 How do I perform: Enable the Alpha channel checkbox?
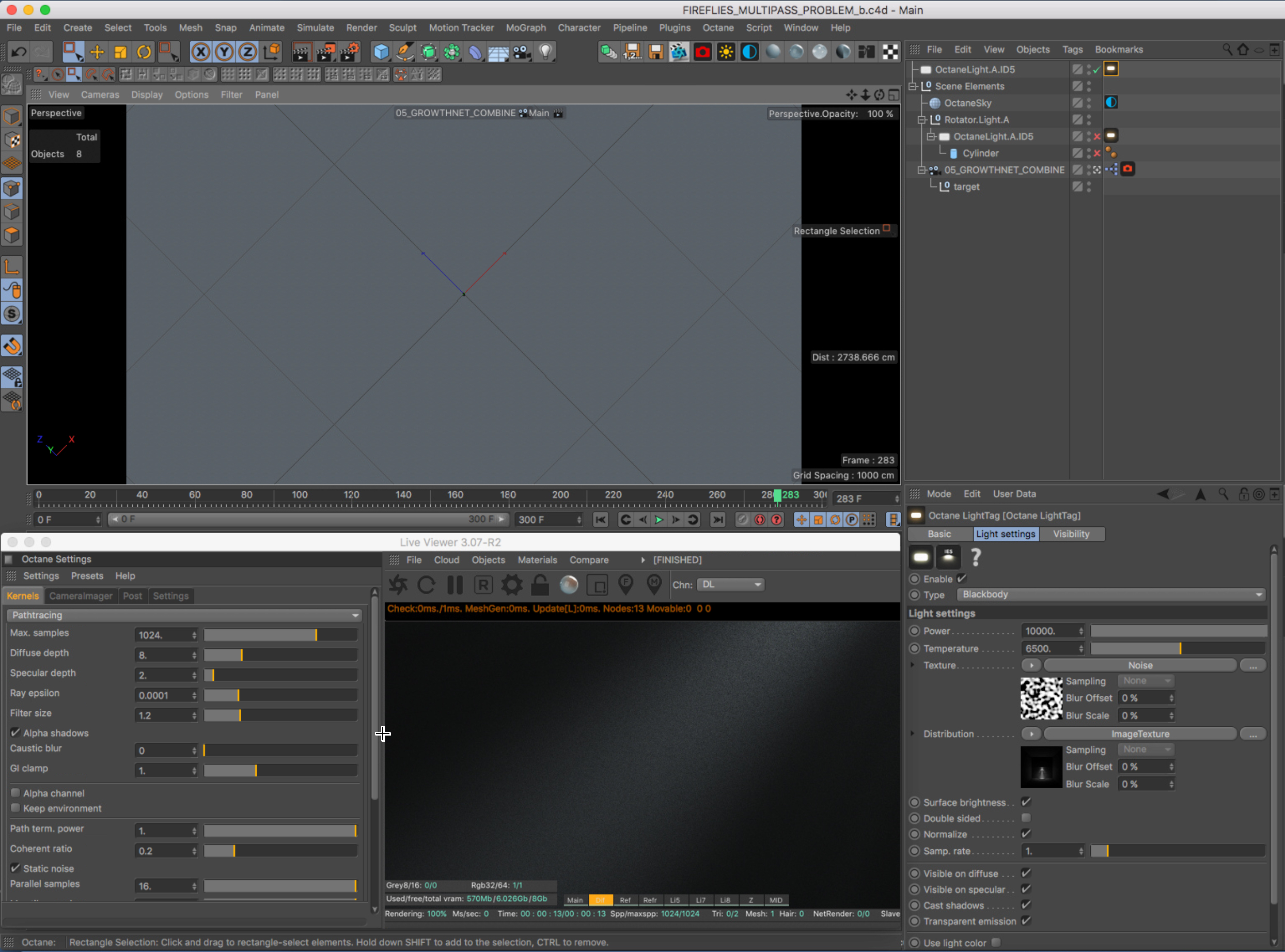coord(15,793)
